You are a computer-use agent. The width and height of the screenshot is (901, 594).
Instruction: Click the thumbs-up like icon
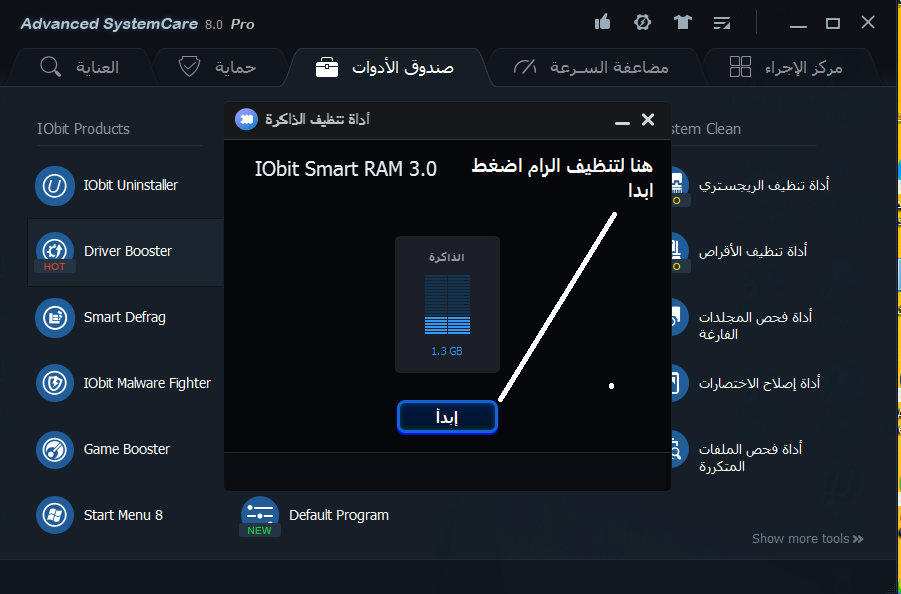click(602, 22)
